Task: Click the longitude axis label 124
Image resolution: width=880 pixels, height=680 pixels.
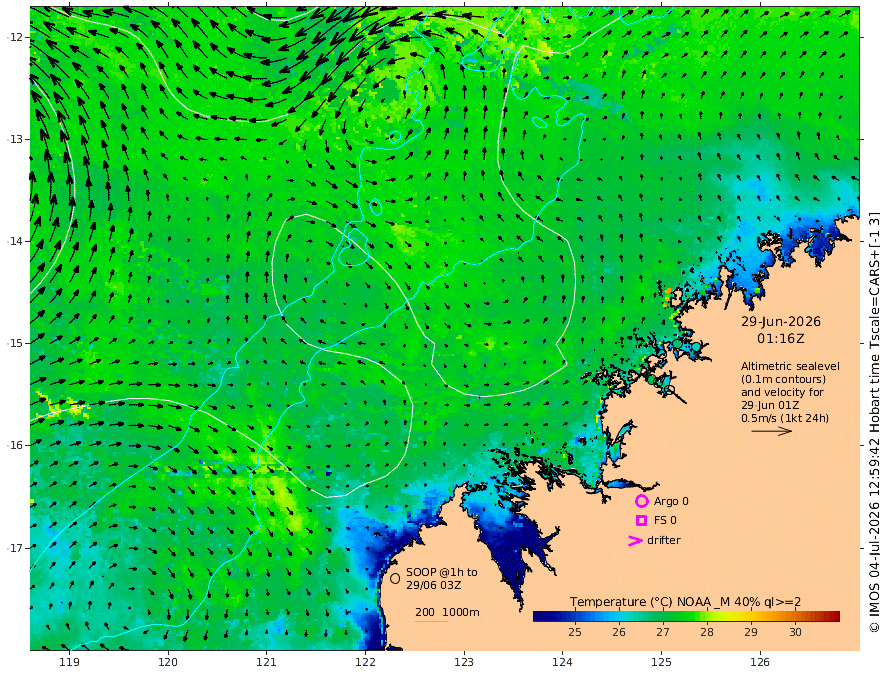Action: coord(563,663)
